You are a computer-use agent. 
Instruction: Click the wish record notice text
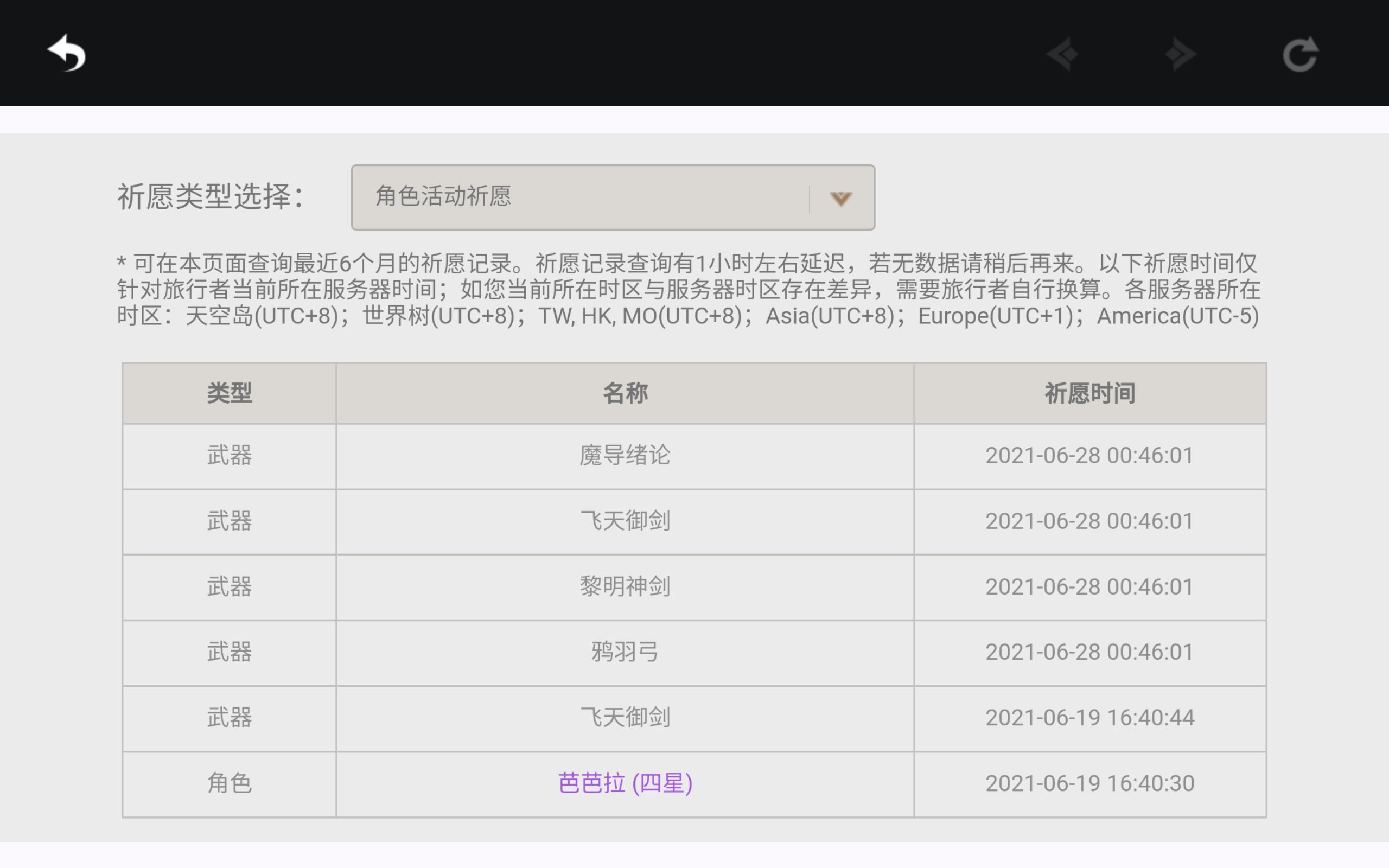[x=687, y=289]
